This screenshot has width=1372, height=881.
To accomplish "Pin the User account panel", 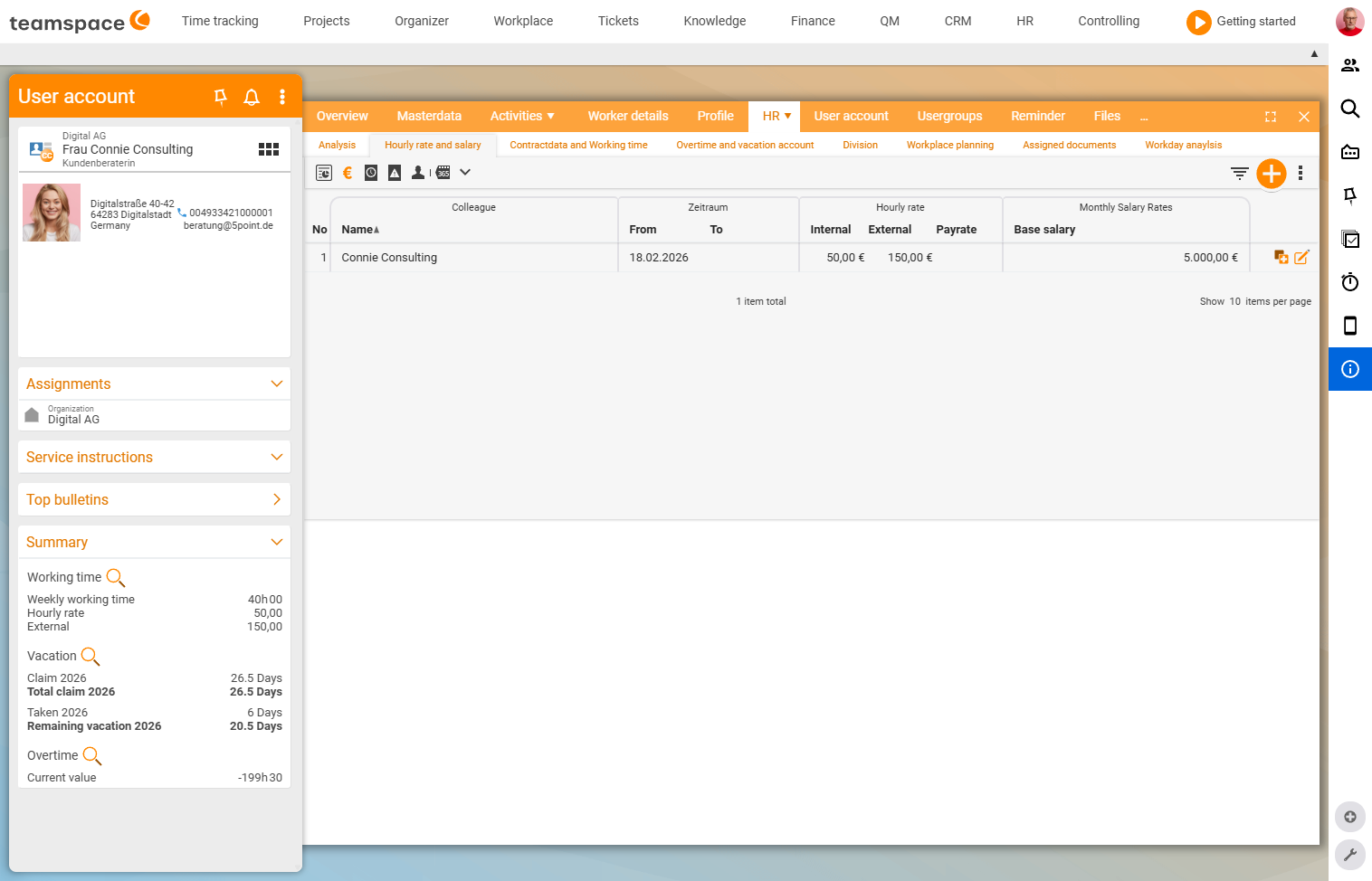I will click(x=220, y=97).
